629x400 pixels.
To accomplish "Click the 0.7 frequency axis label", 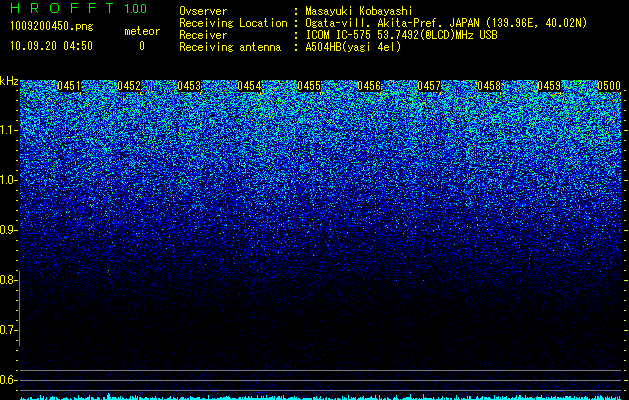I will point(8,330).
